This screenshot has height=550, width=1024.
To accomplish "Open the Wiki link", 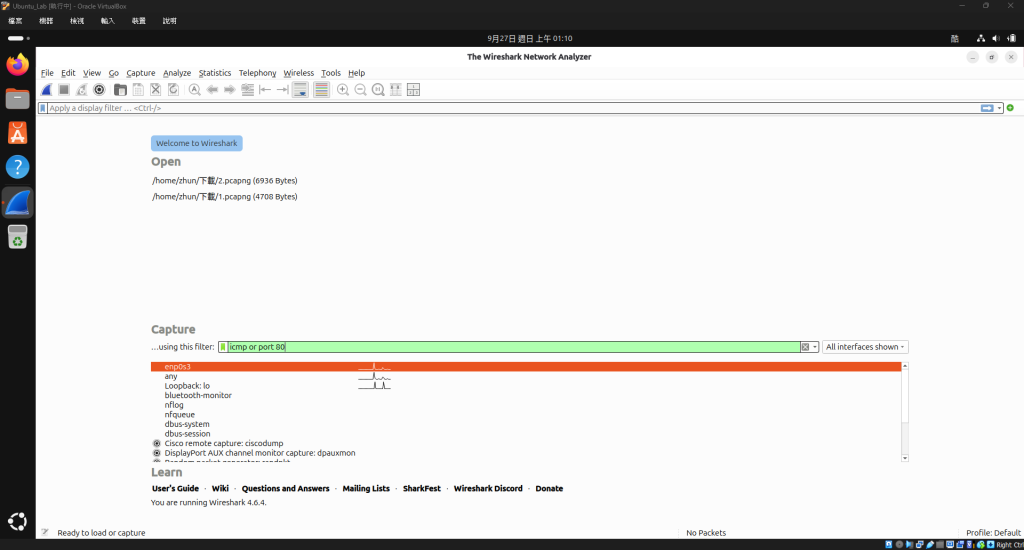I will pos(220,489).
